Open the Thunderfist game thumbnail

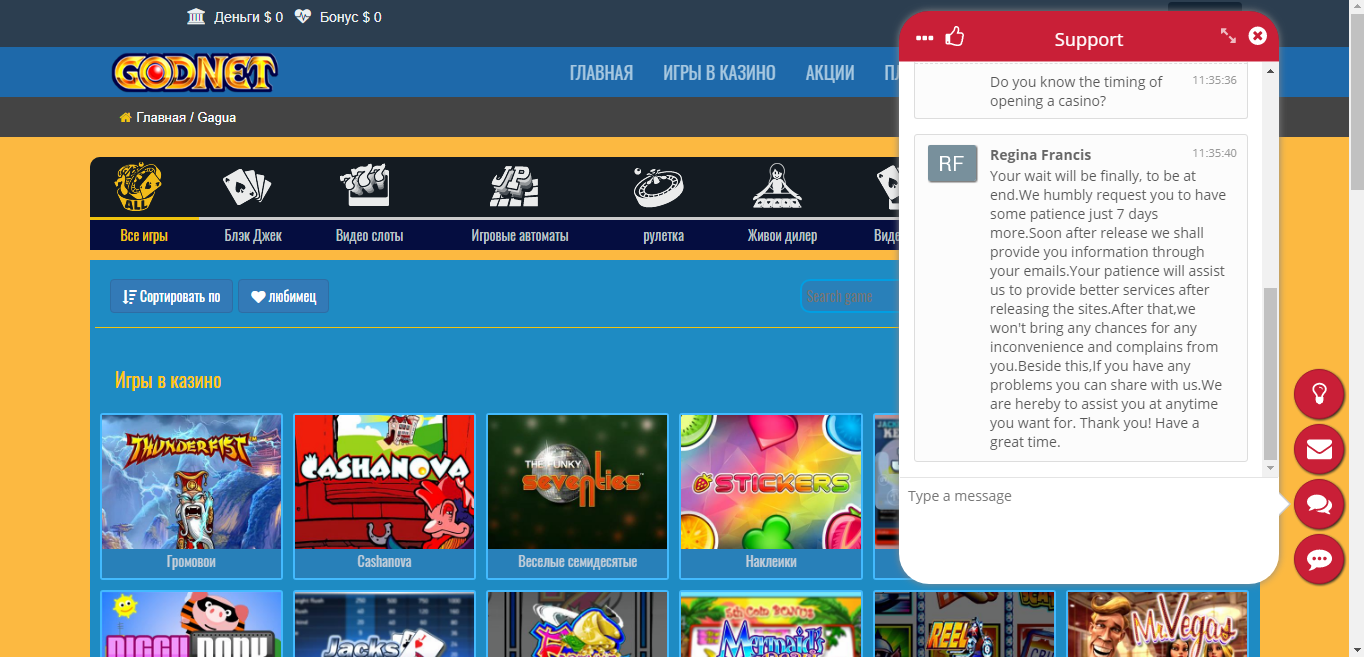[x=191, y=482]
